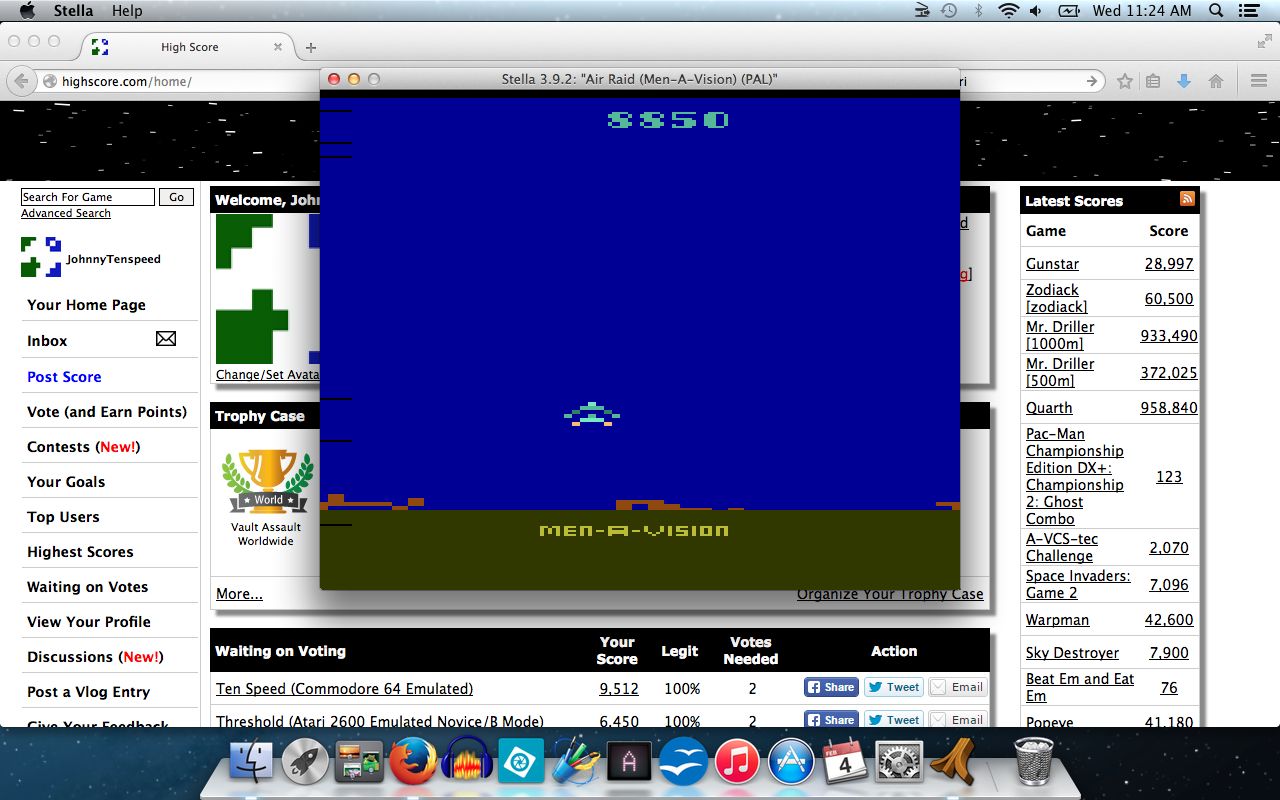Image resolution: width=1280 pixels, height=800 pixels.
Task: Open Ten Speed (Commodore 64 Emulated) link
Action: coord(344,688)
